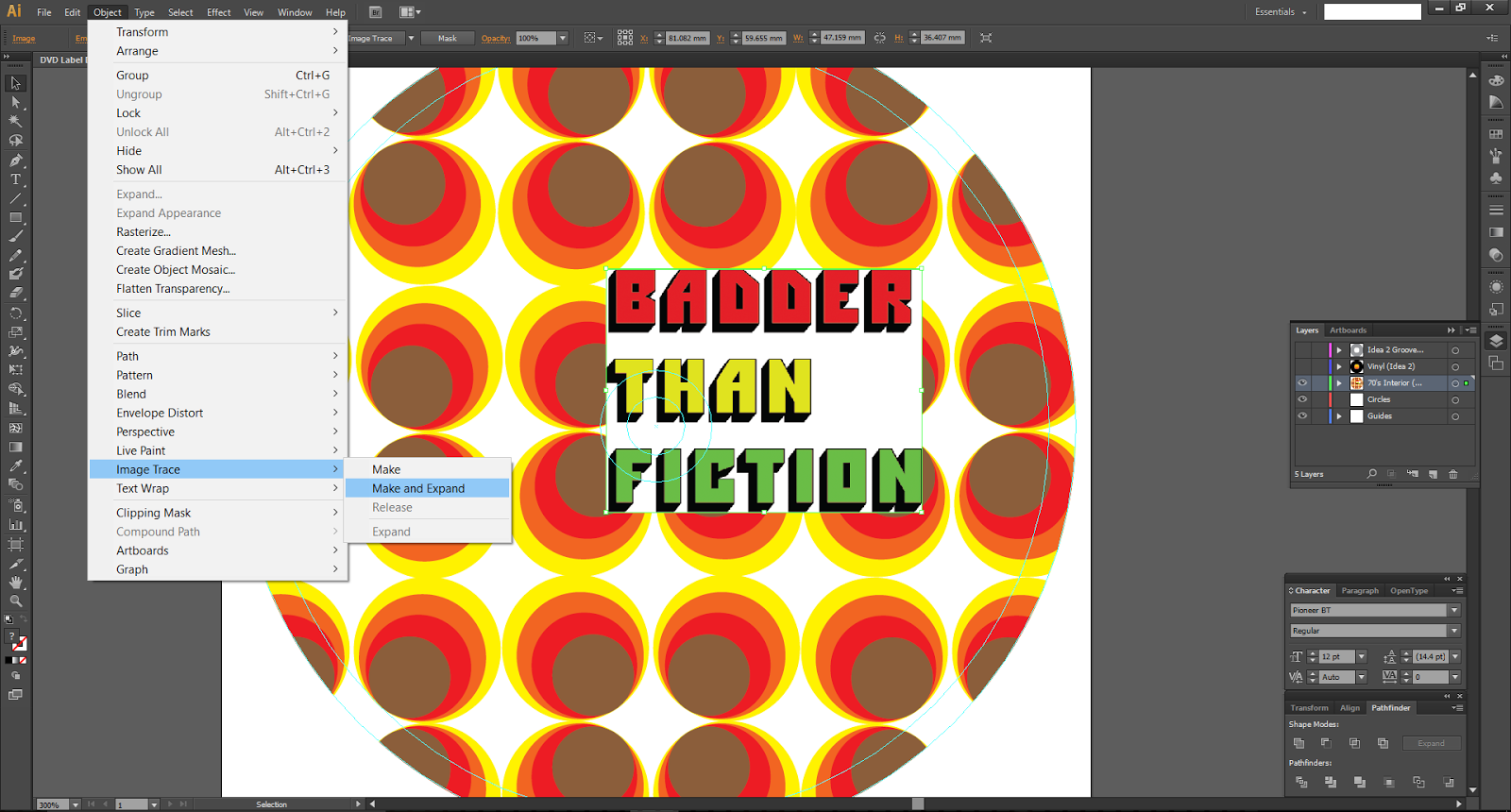The image size is (1511, 812).
Task: Click the Opacity link in control bar
Action: (x=496, y=39)
